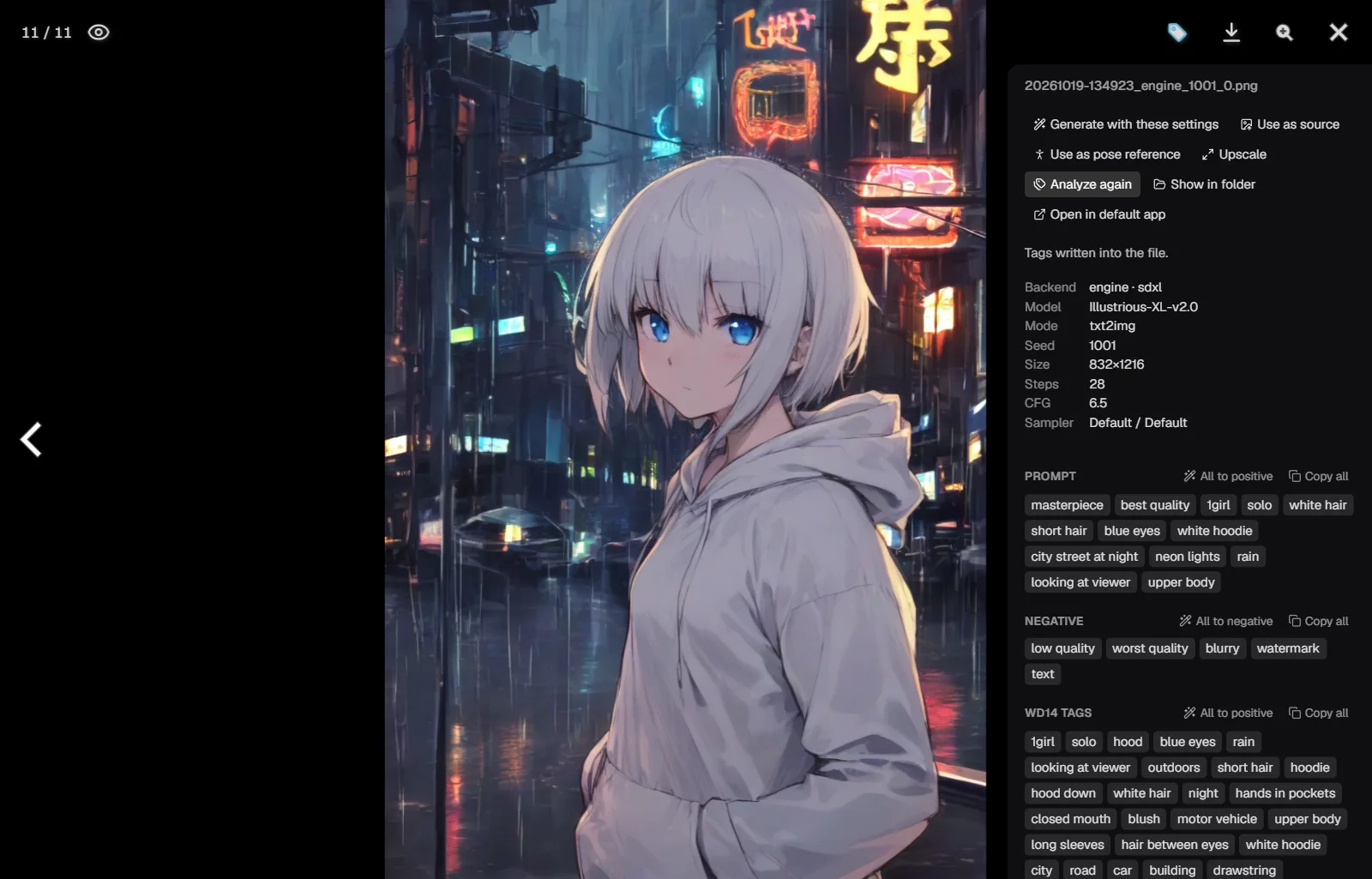Select the blurry negative tag
This screenshot has width=1372, height=879.
(1222, 648)
